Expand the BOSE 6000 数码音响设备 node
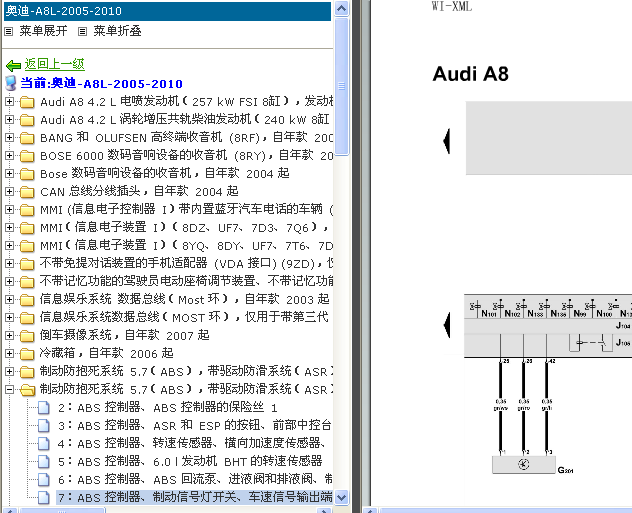632x513 pixels. [9, 156]
